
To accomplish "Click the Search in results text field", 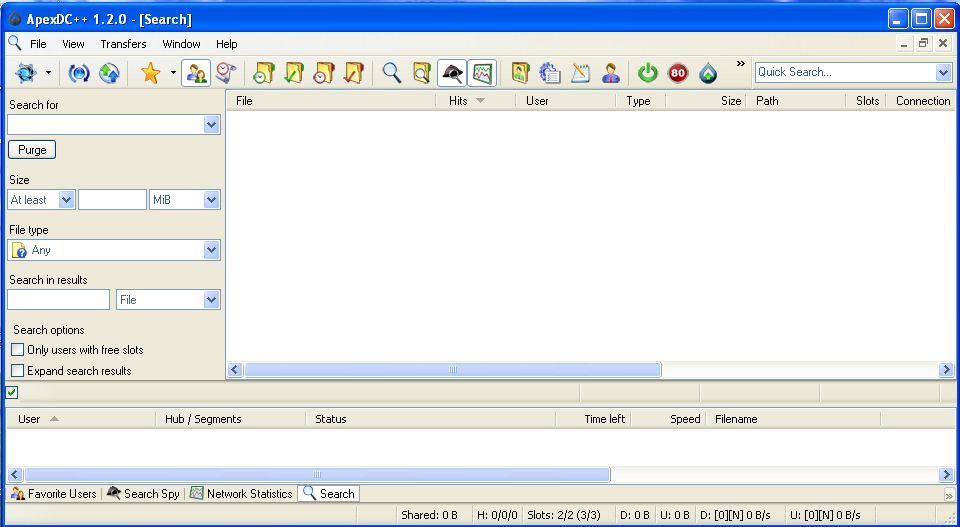I will coord(59,300).
